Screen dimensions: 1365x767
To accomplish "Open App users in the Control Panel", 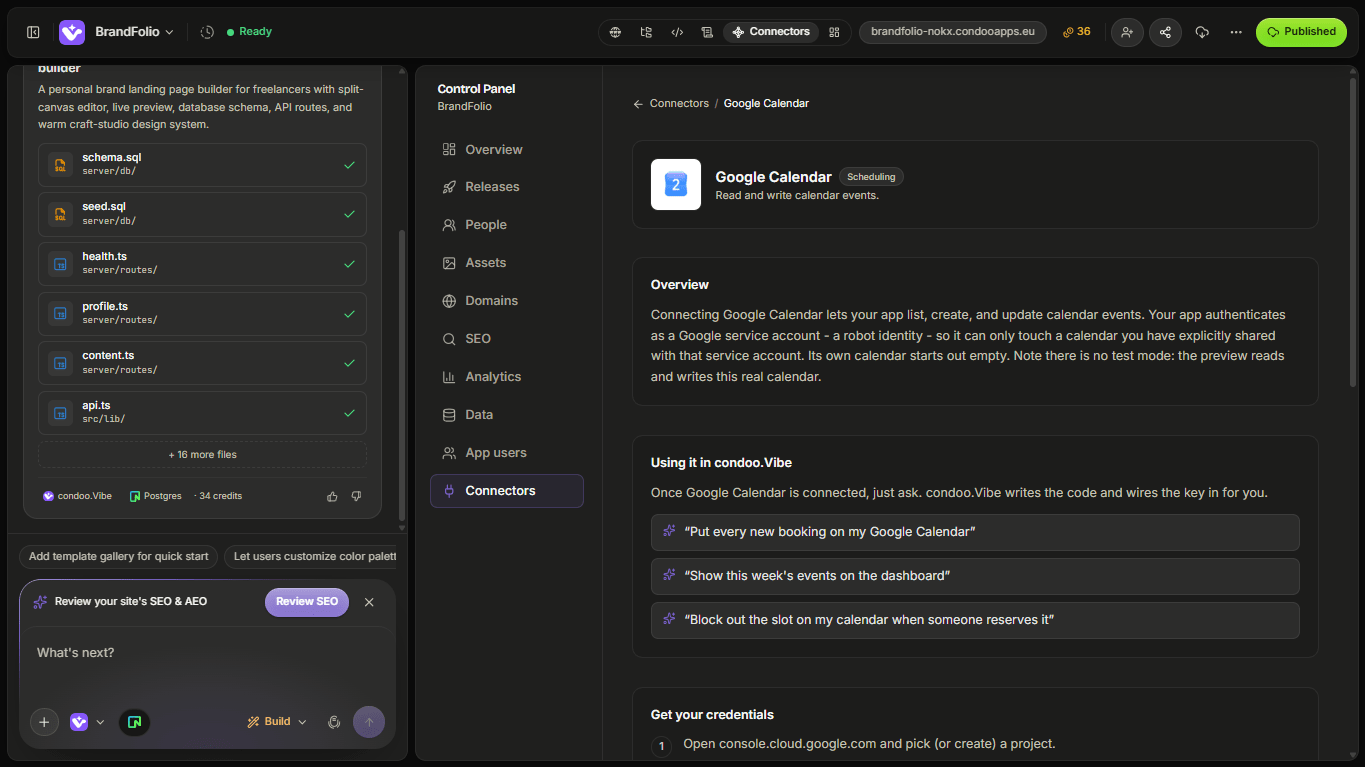I will pos(507,453).
